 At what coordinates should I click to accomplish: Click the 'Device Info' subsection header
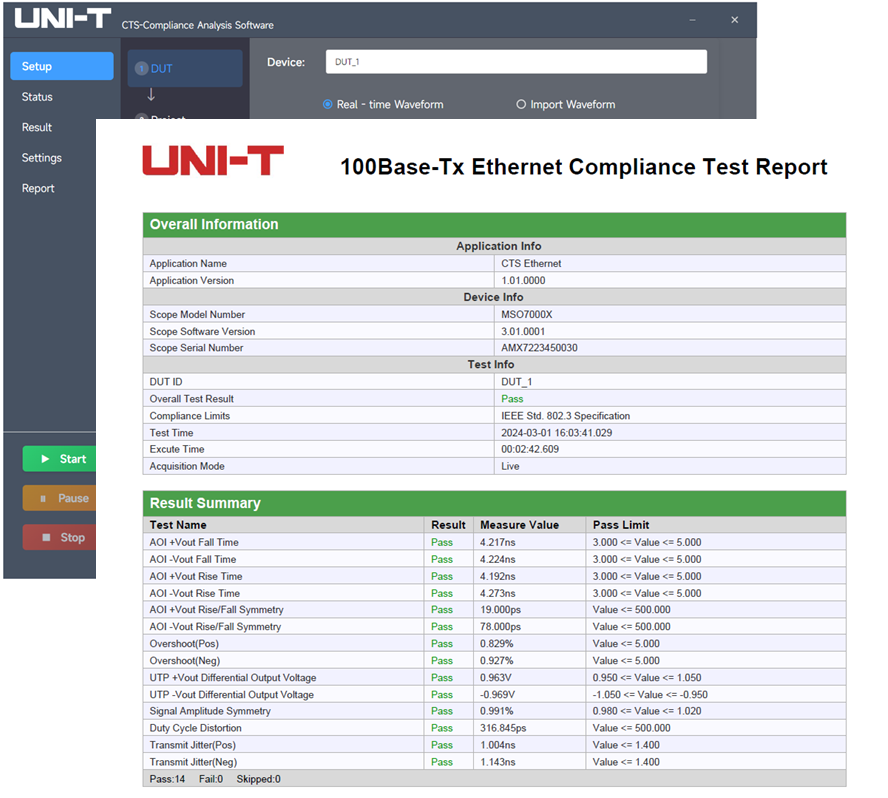point(493,297)
